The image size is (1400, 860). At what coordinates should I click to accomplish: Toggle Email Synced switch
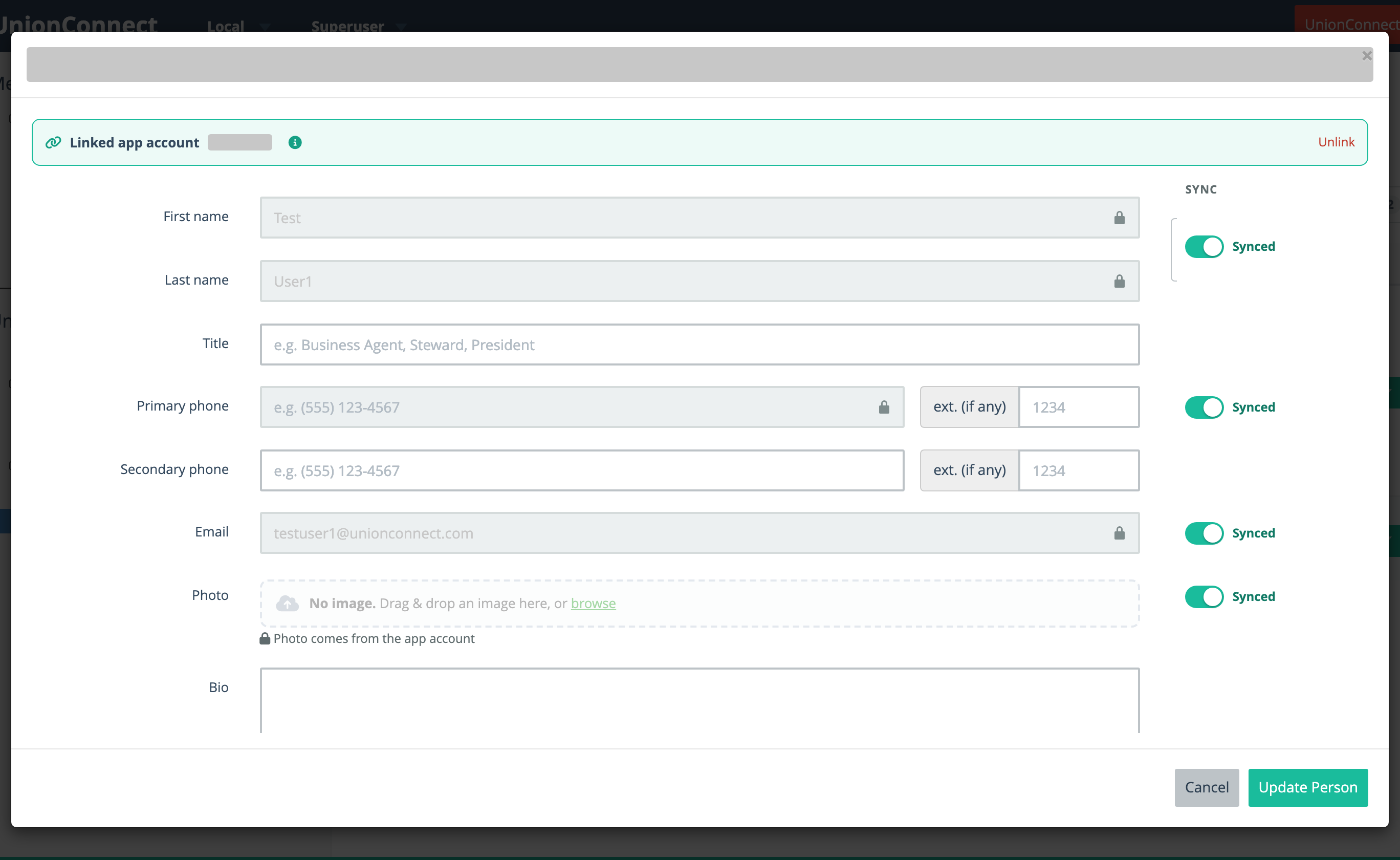(1204, 533)
